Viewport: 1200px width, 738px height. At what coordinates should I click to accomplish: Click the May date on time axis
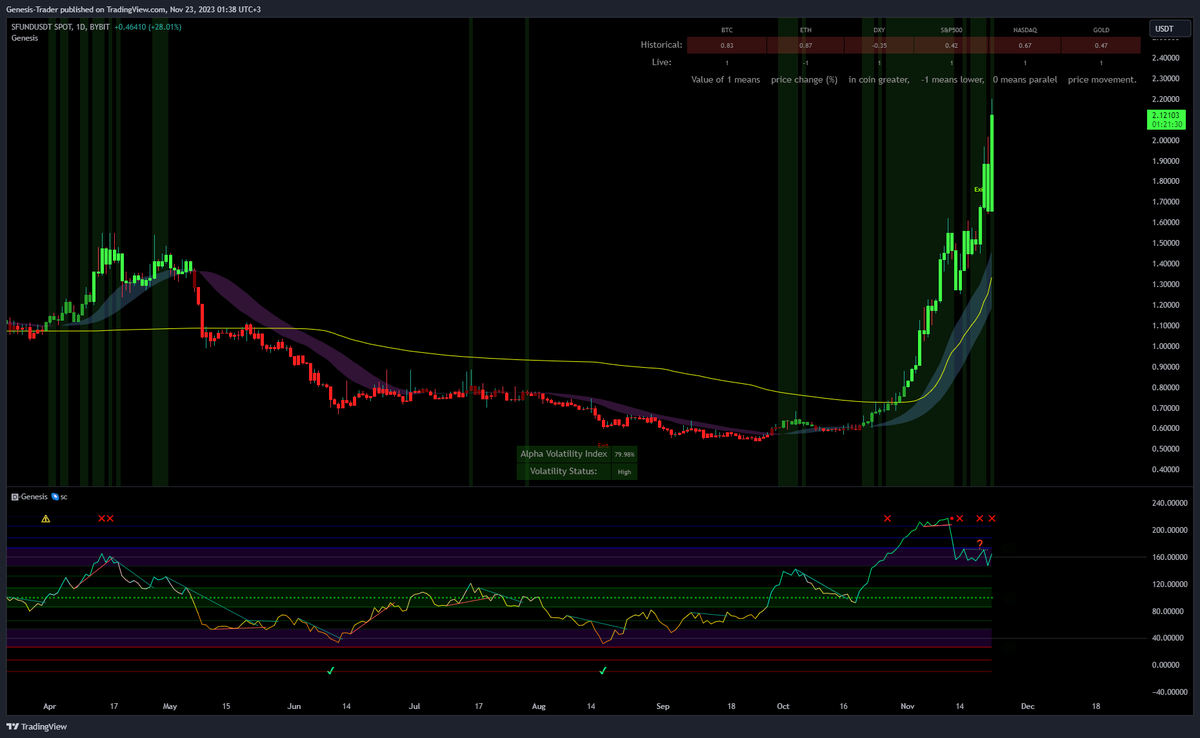click(169, 706)
